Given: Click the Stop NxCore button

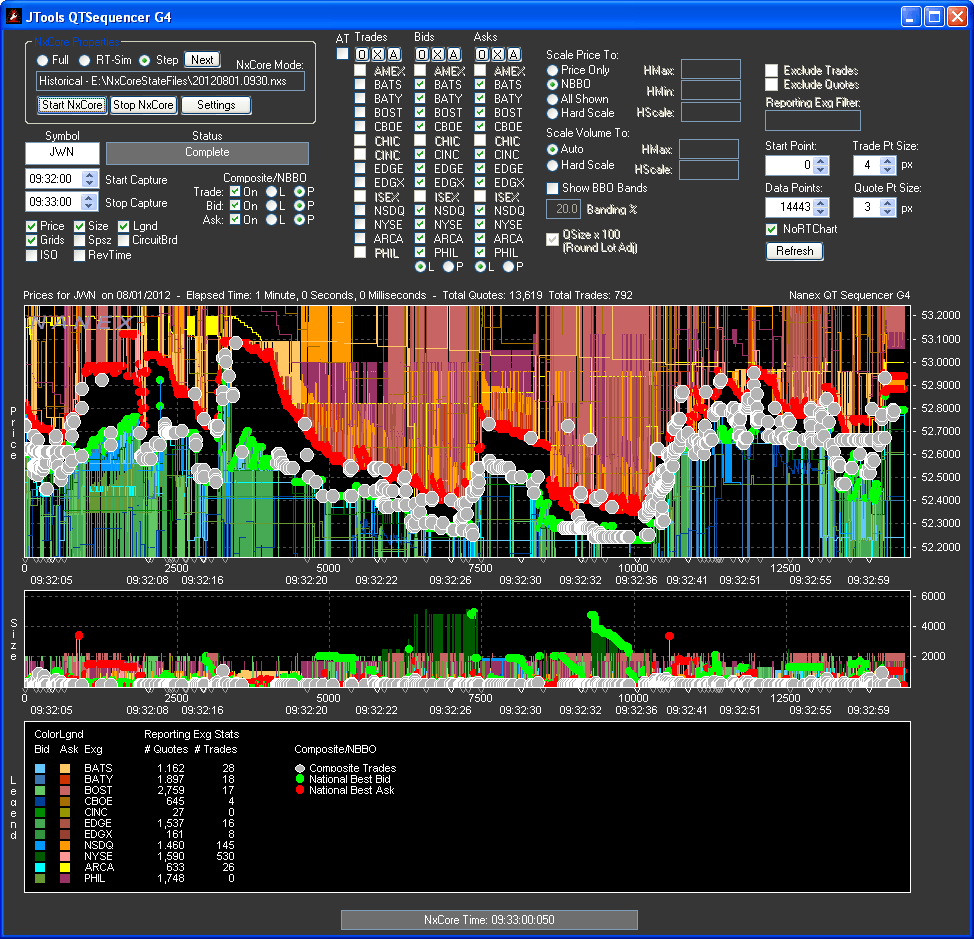Looking at the screenshot, I should 143,105.
